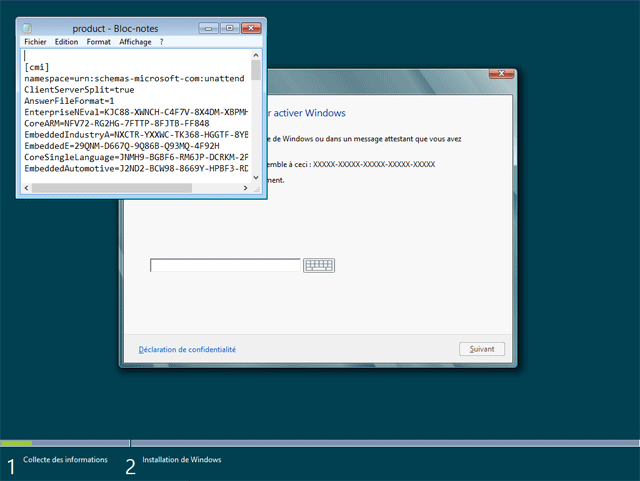This screenshot has width=640, height=481.
Task: Click the Notepad icon in the title bar
Action: pos(27,28)
